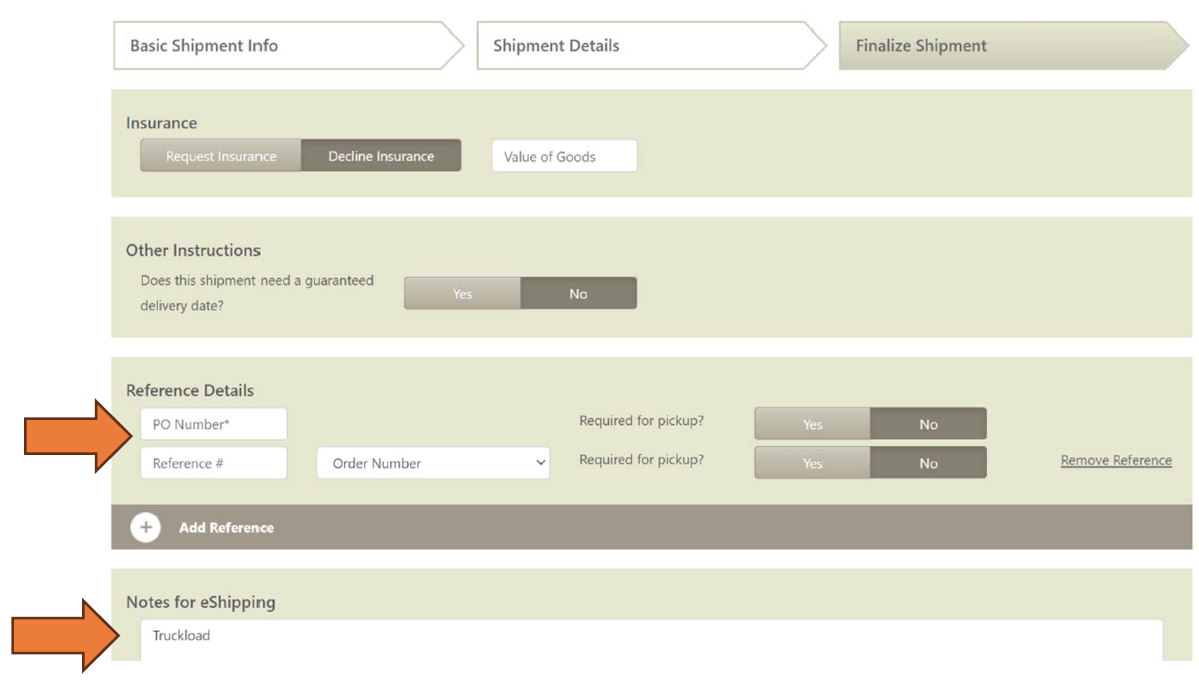
Task: Set Reference # row required for pickup to No
Action: click(x=928, y=463)
